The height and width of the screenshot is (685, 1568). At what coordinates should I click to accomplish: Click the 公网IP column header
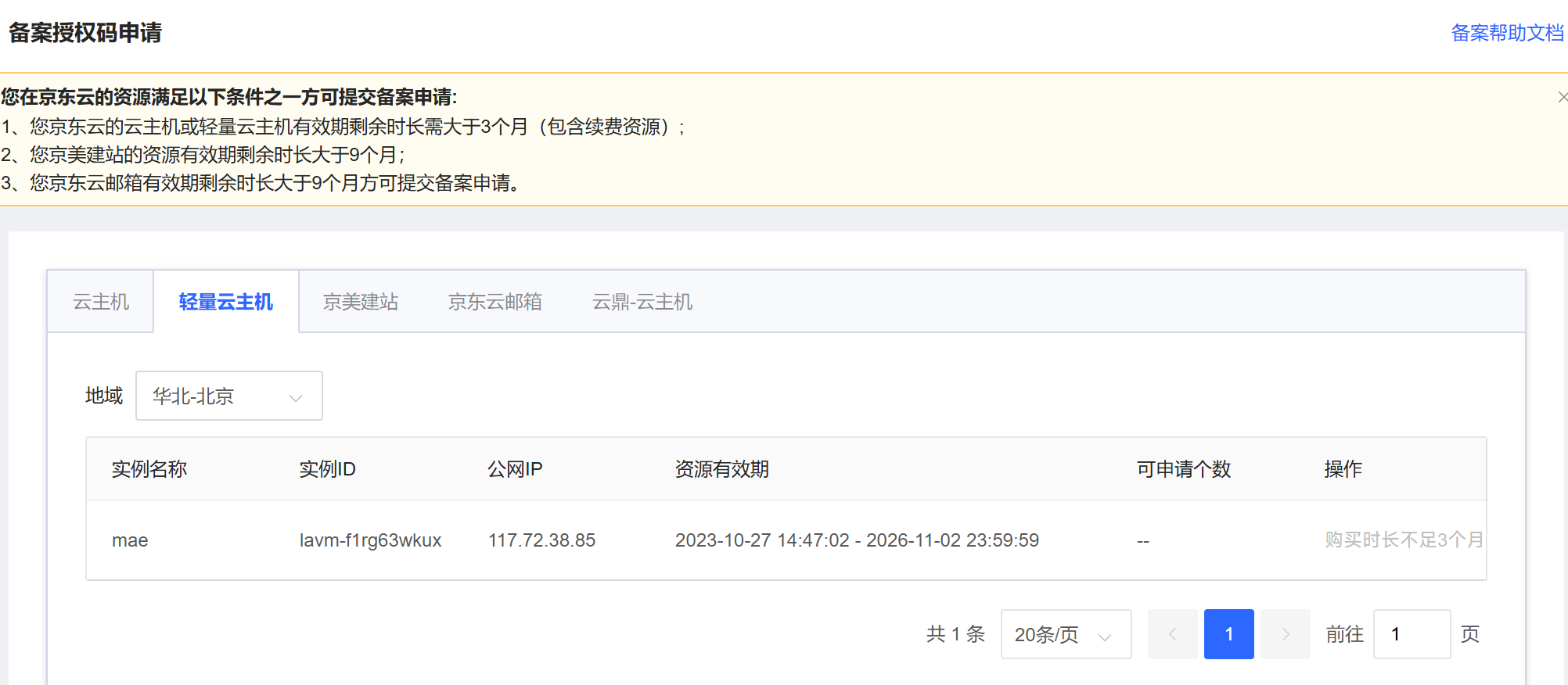point(515,469)
